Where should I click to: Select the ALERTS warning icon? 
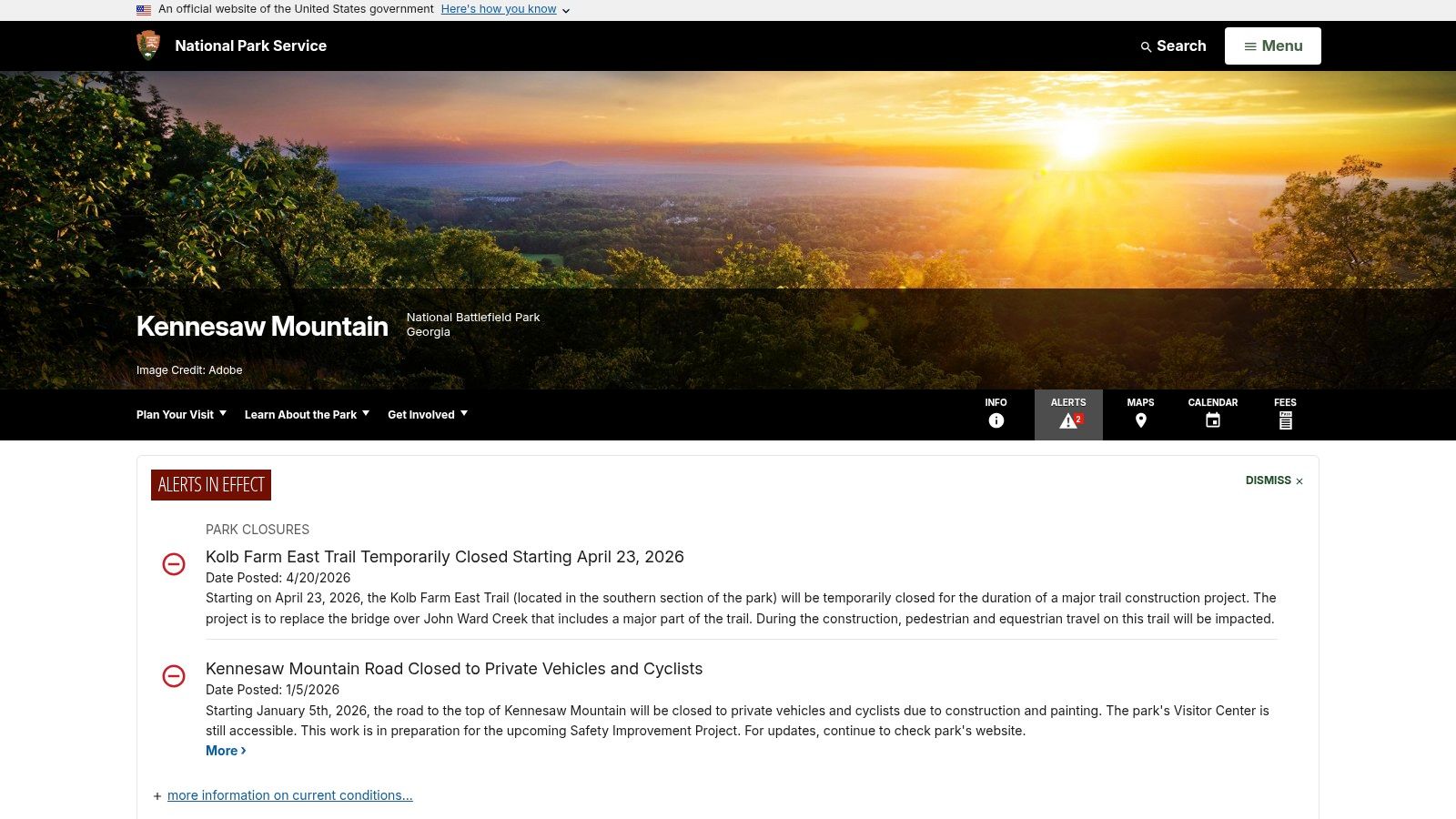1067,420
